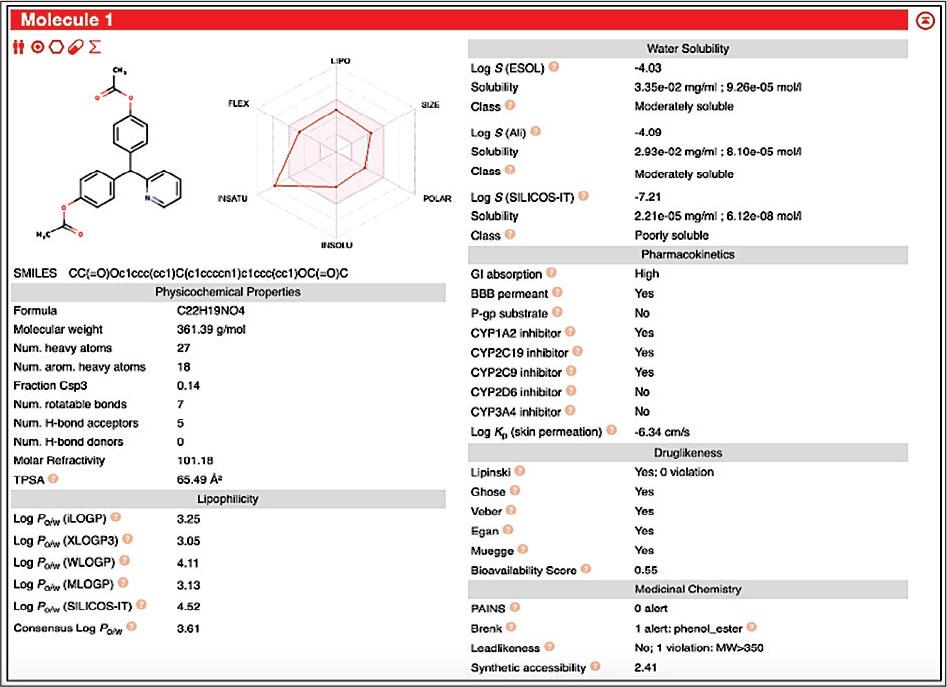Click help icon next to Log S (SILICOS-IT)
The image size is (947, 687).
tap(583, 197)
